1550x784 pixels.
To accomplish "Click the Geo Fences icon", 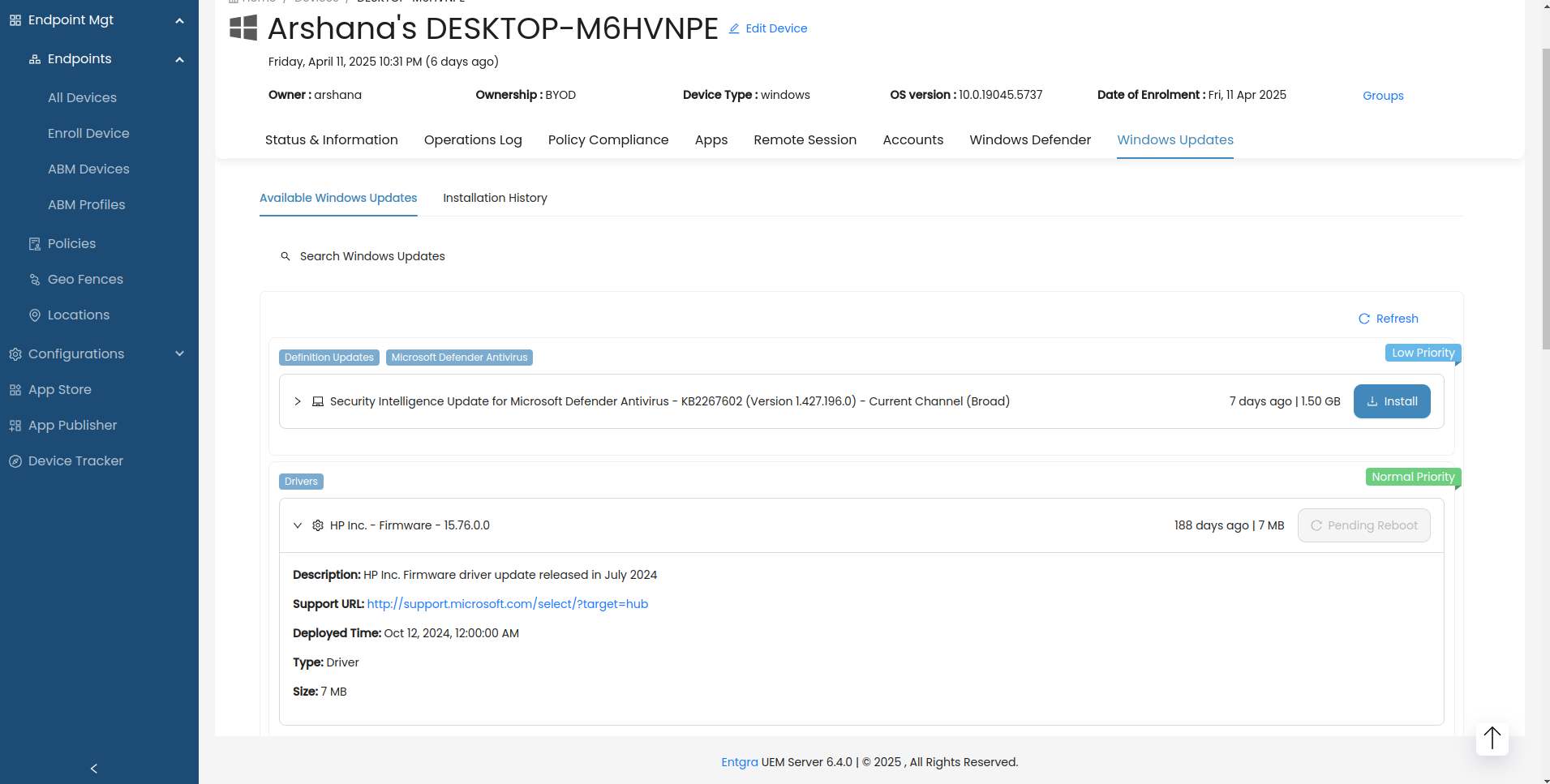I will [35, 280].
